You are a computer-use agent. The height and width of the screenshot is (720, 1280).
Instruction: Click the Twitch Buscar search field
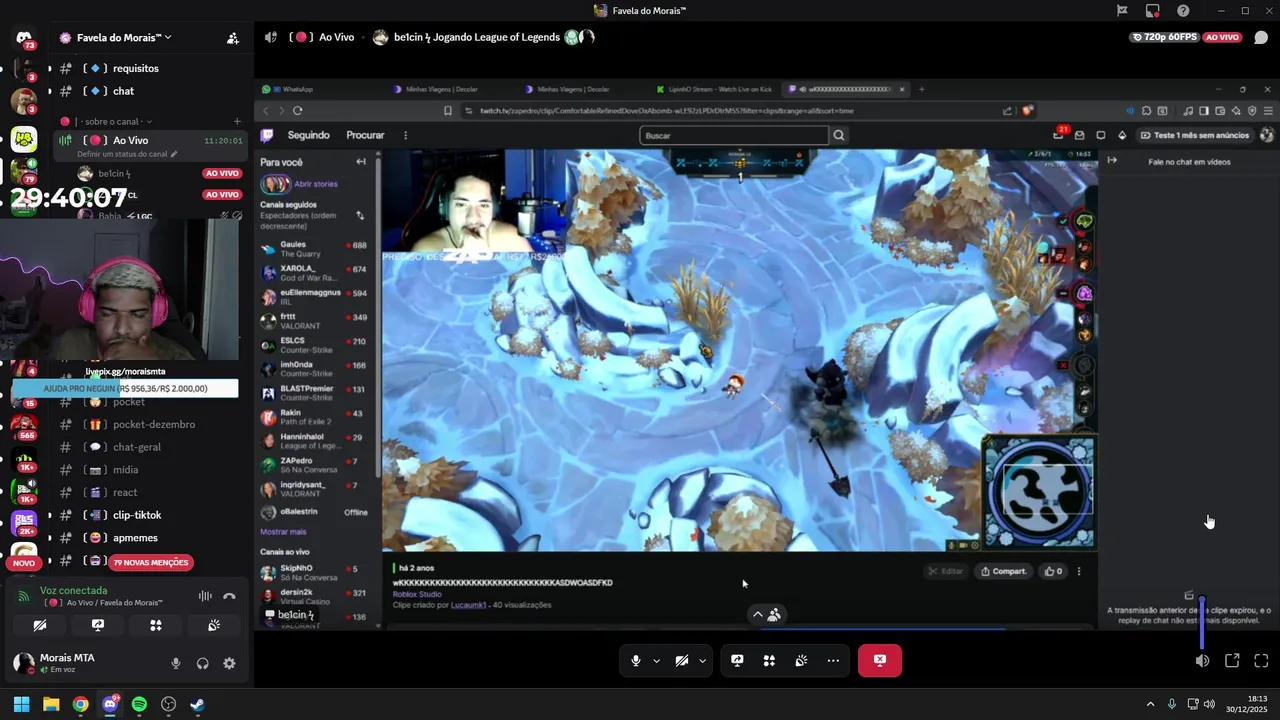[x=734, y=135]
